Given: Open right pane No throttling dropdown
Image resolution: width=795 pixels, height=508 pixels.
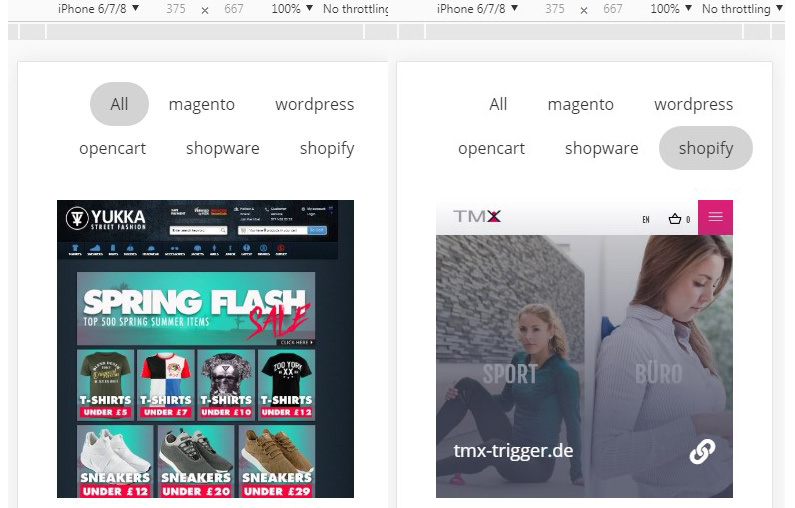Looking at the screenshot, I should [x=742, y=9].
